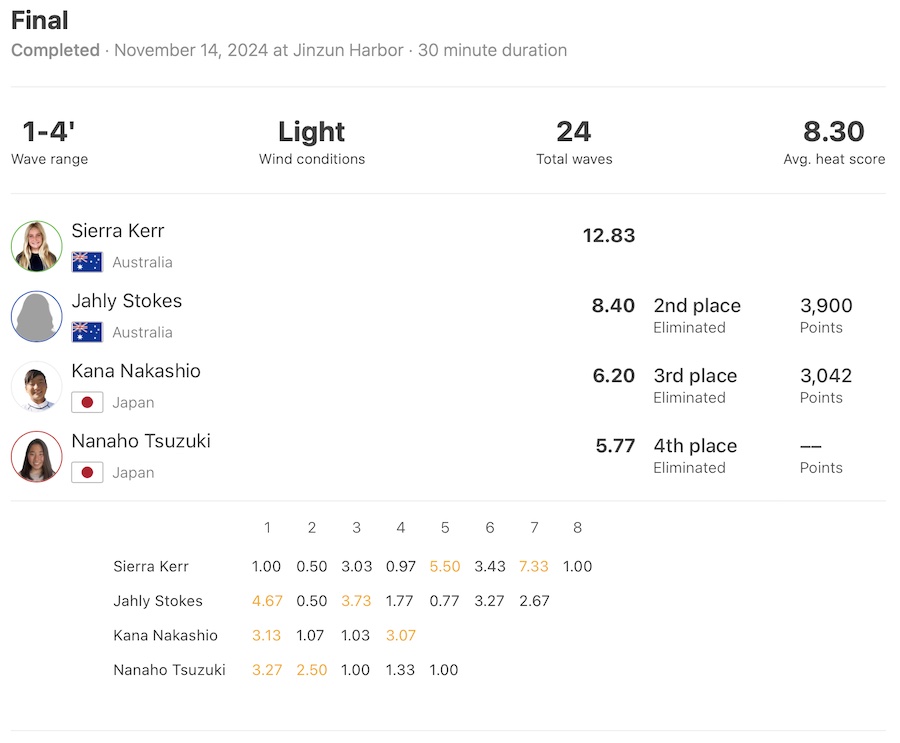Click the Final heat heading
The image size is (900, 743).
40,20
